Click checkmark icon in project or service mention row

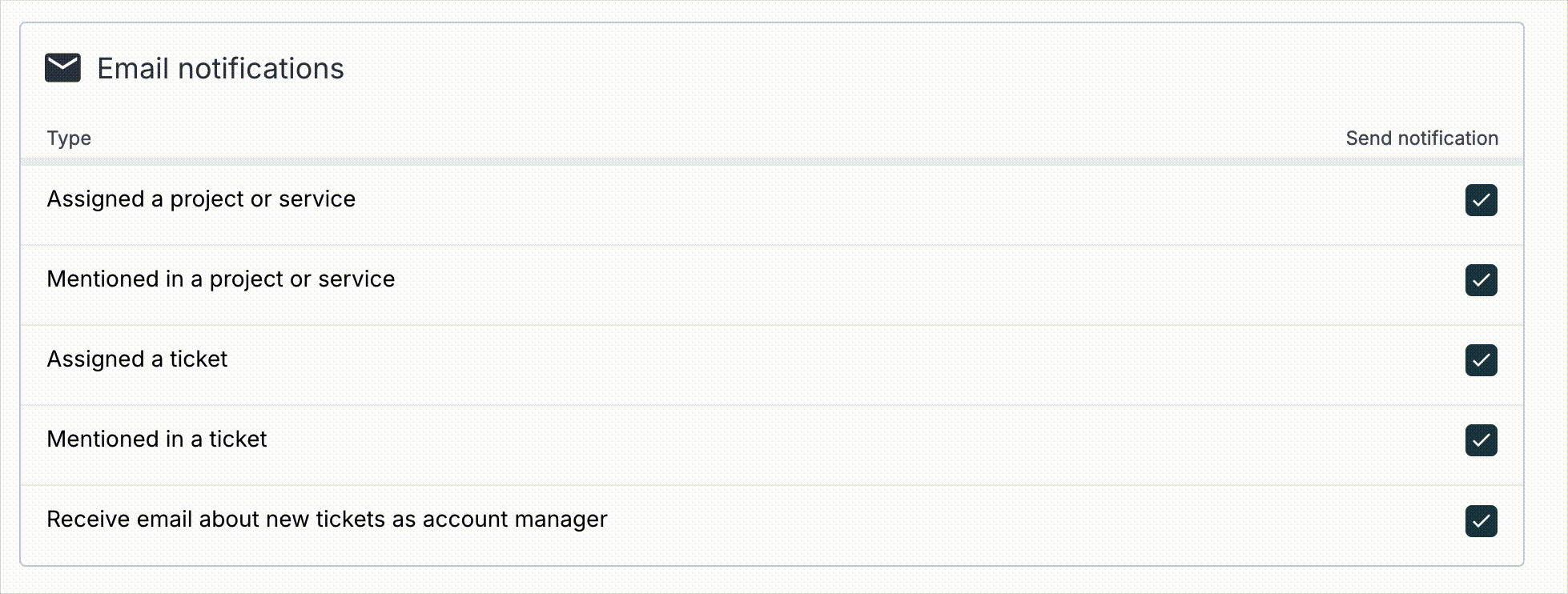[1481, 280]
